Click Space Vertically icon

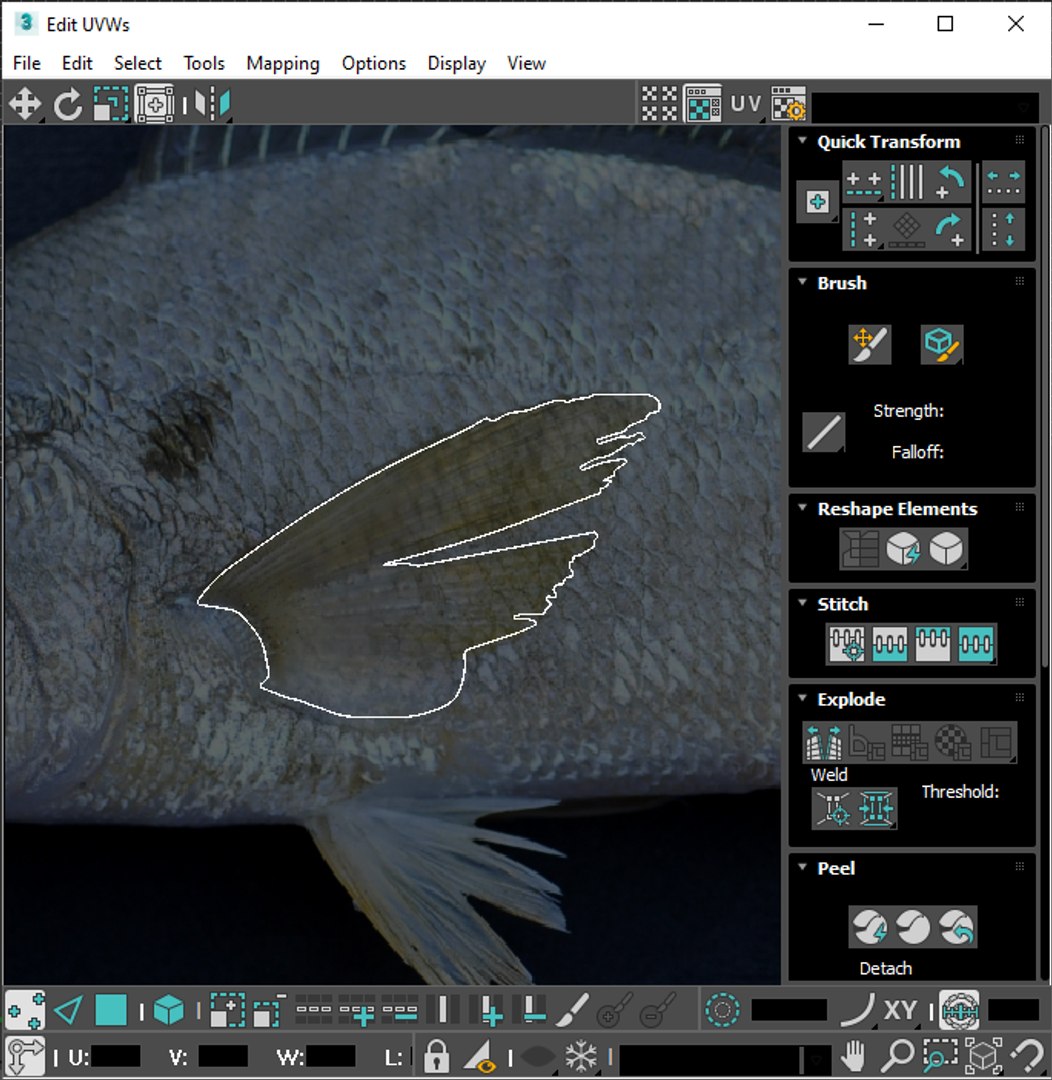pyautogui.click(x=1003, y=229)
